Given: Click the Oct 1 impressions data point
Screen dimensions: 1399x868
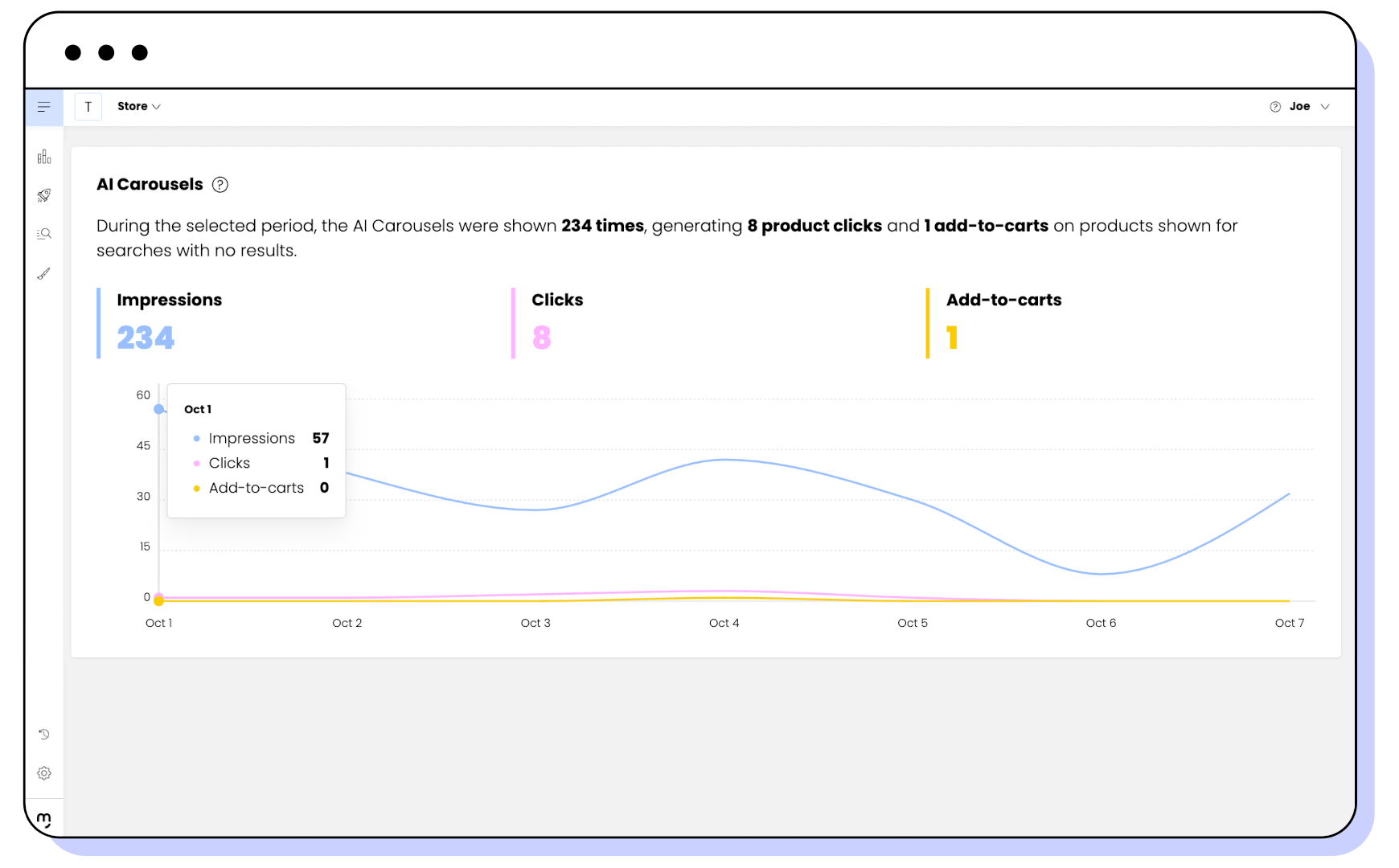Looking at the screenshot, I should [159, 409].
